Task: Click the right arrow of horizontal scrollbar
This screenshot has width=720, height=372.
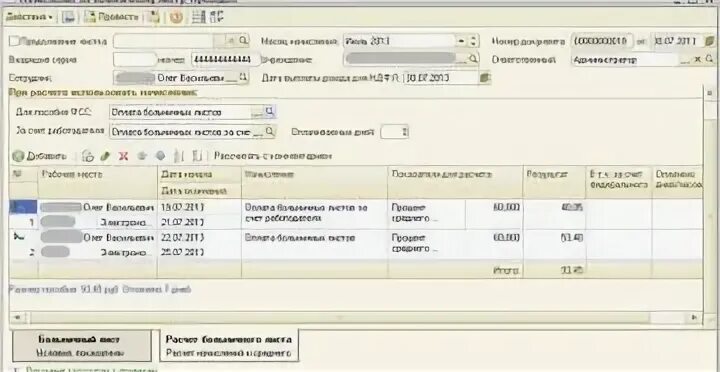Action: pyautogui.click(x=694, y=317)
